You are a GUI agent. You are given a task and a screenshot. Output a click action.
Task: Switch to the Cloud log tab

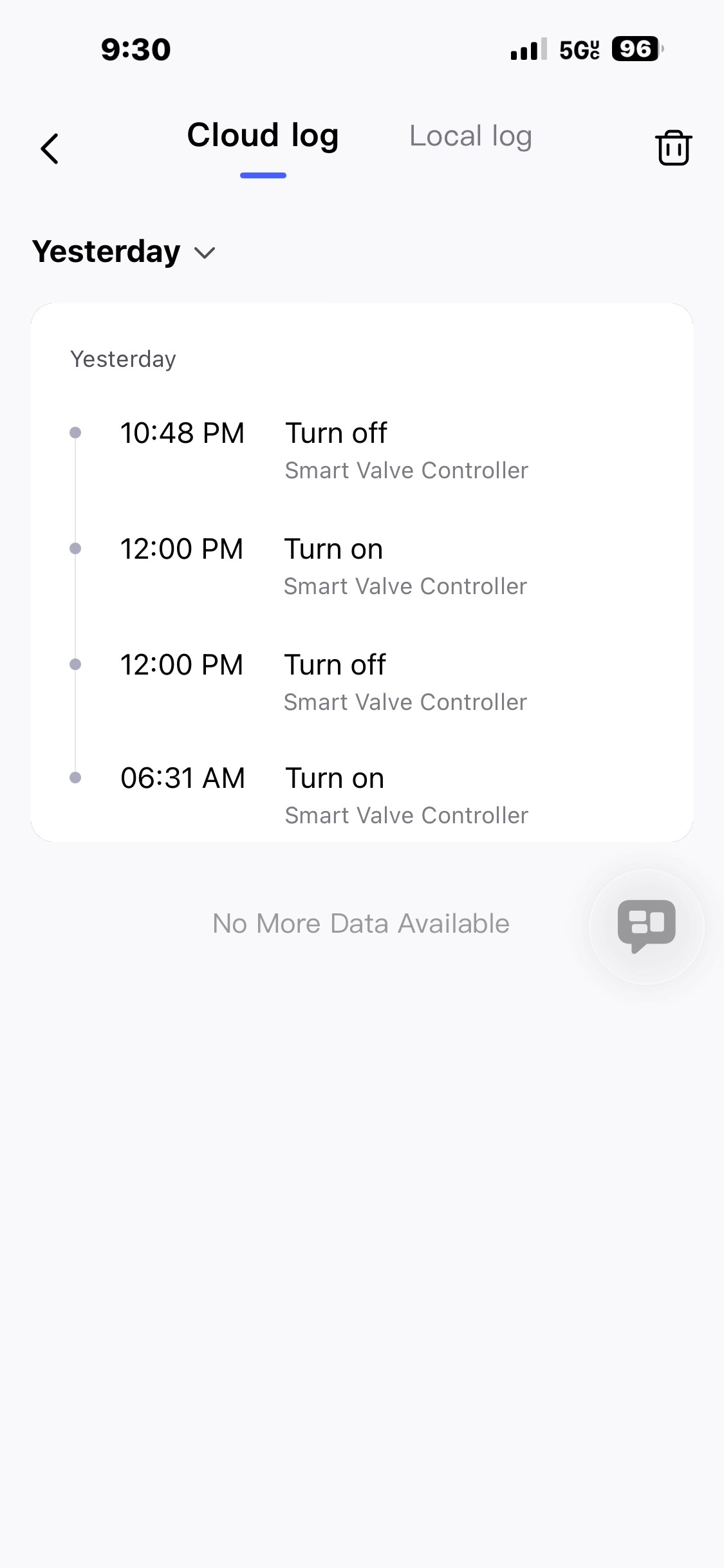pyautogui.click(x=263, y=136)
